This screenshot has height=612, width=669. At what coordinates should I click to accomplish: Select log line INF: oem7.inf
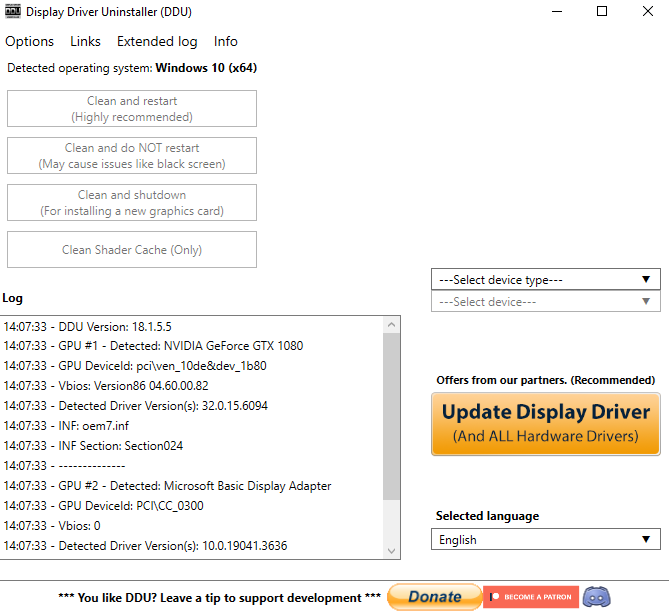click(66, 426)
